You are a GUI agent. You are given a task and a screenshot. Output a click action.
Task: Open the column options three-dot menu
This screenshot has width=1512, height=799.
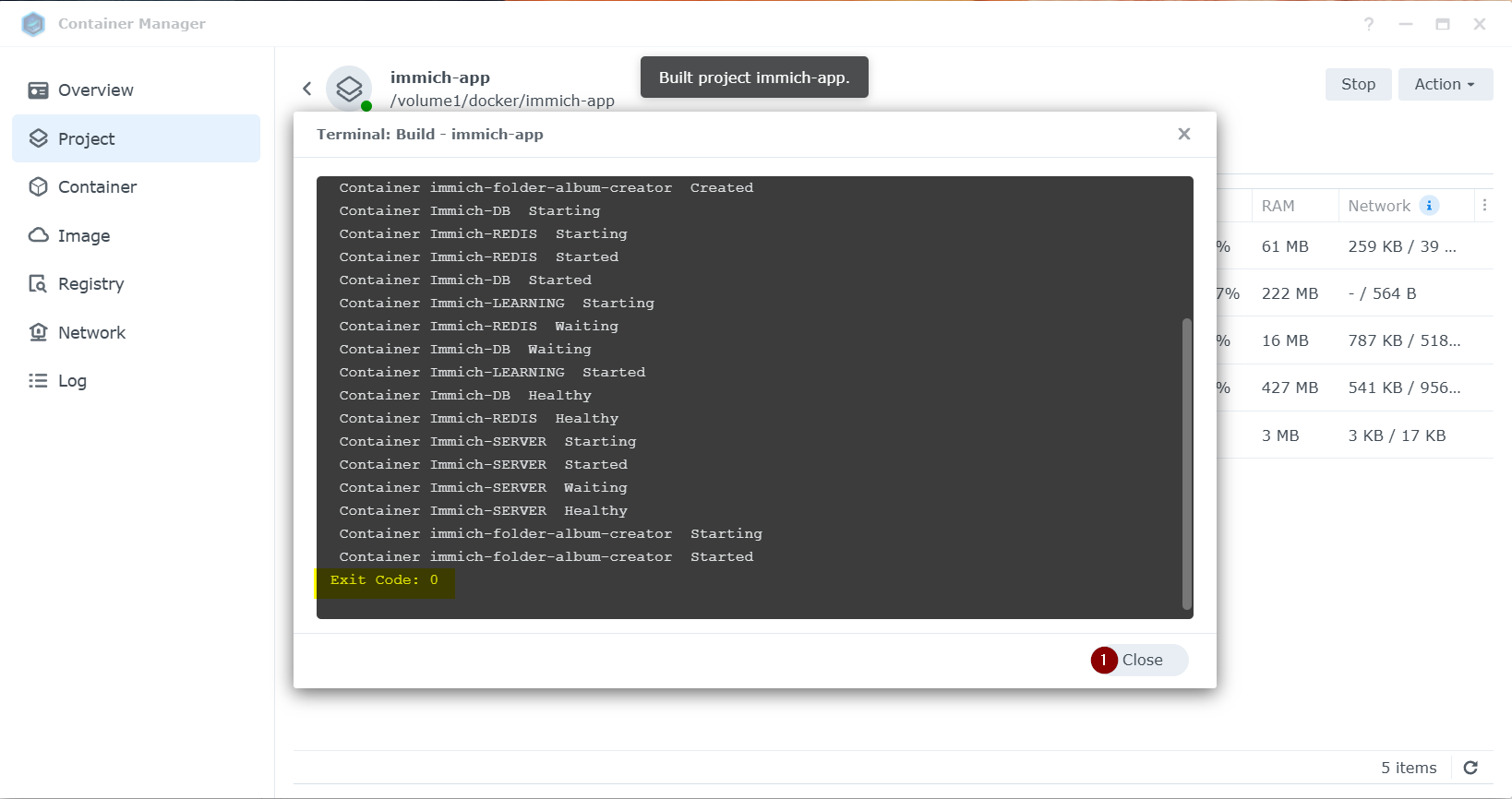point(1484,206)
